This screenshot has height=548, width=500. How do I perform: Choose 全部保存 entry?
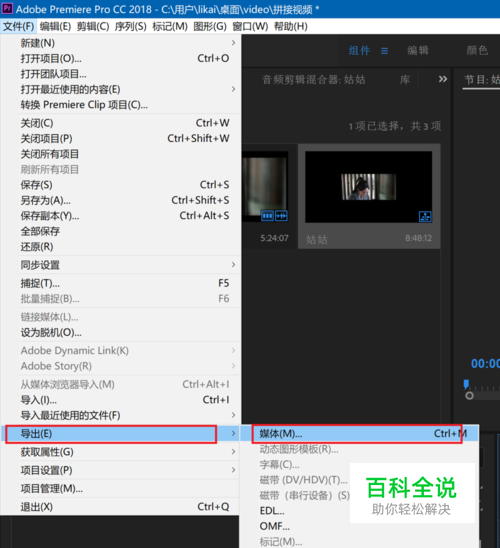click(121, 231)
